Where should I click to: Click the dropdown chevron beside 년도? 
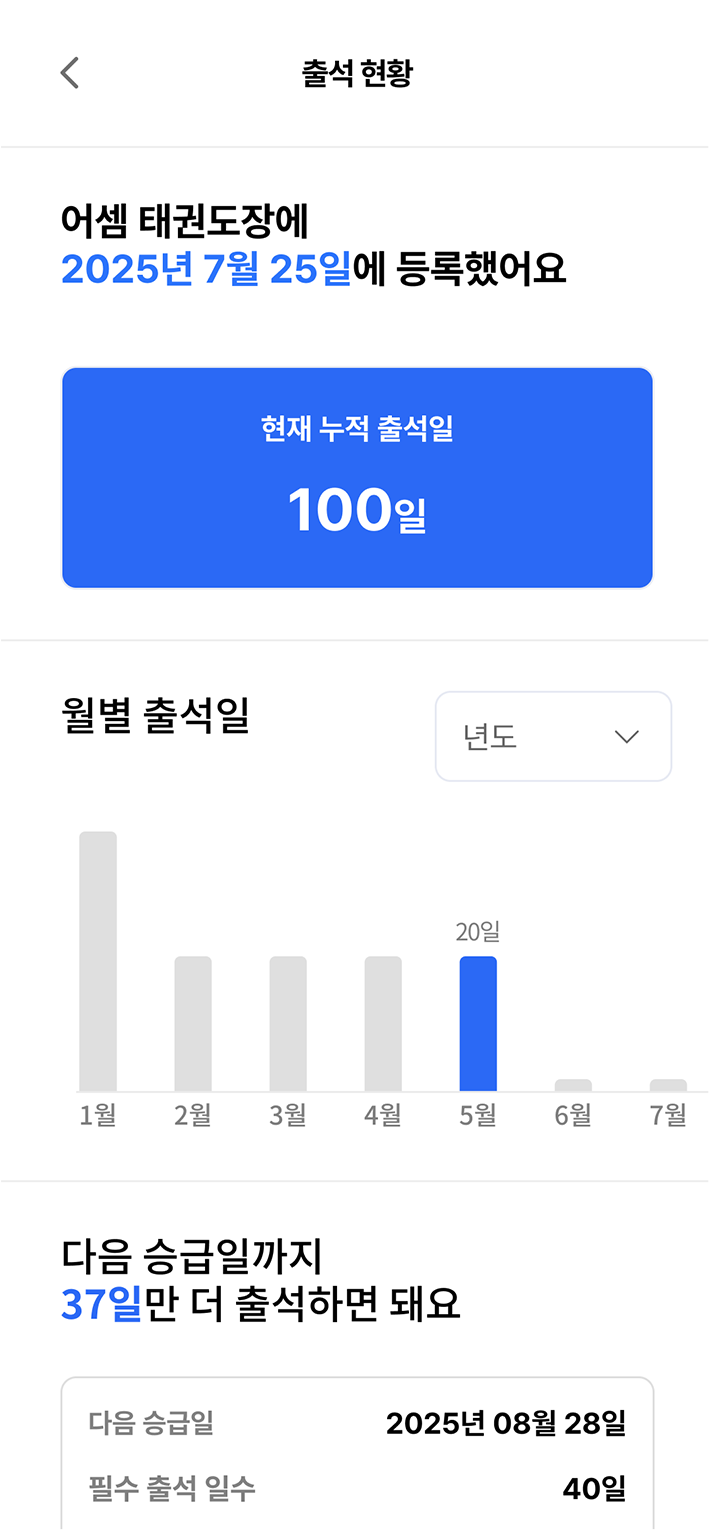(x=626, y=737)
